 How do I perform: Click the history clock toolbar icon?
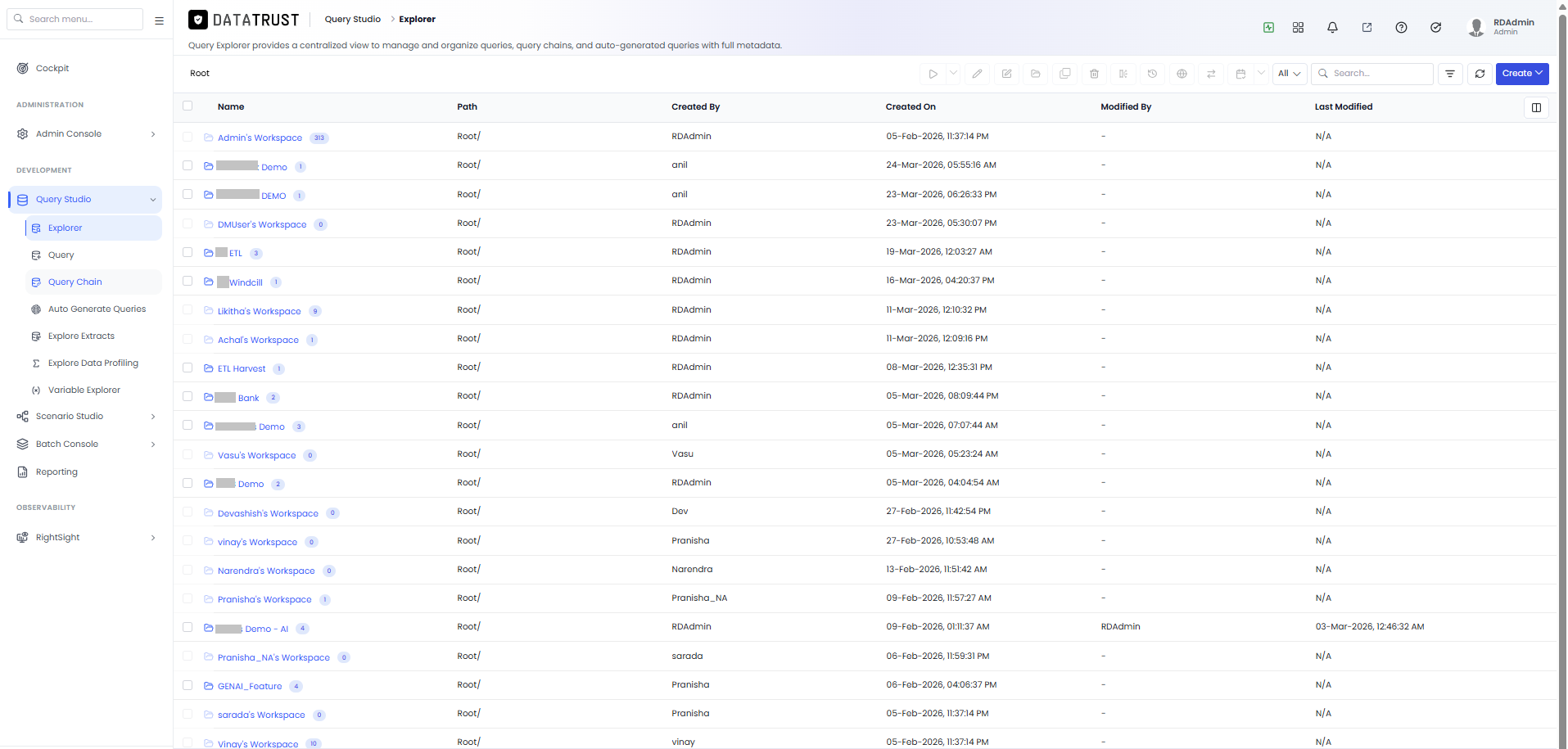point(1152,74)
